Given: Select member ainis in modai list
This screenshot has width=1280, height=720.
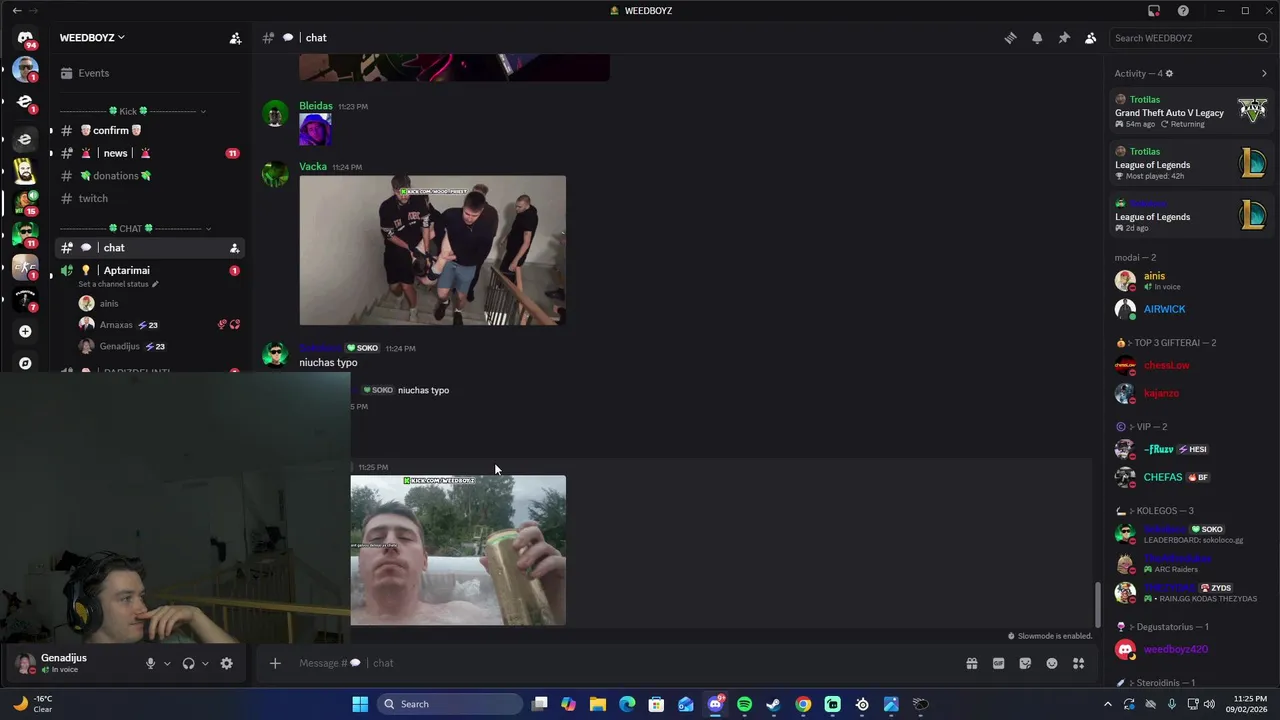Looking at the screenshot, I should click(1190, 281).
